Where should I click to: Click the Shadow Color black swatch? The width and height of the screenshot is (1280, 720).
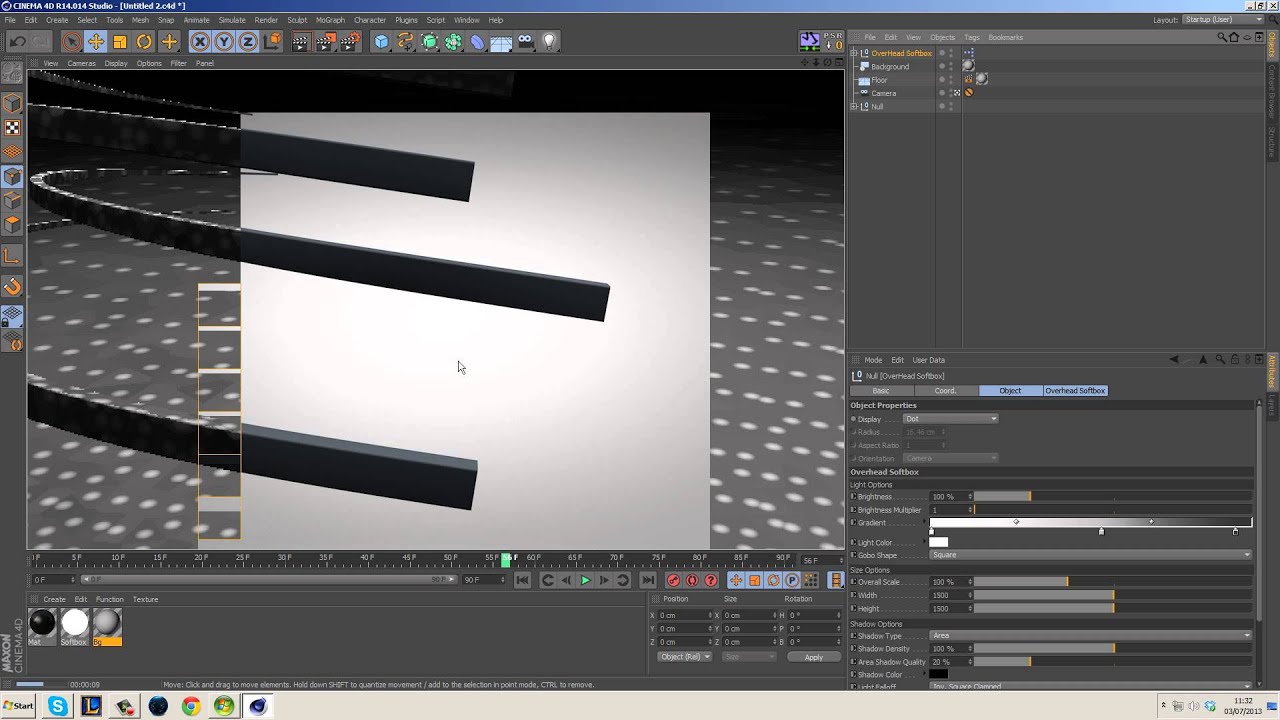(938, 674)
